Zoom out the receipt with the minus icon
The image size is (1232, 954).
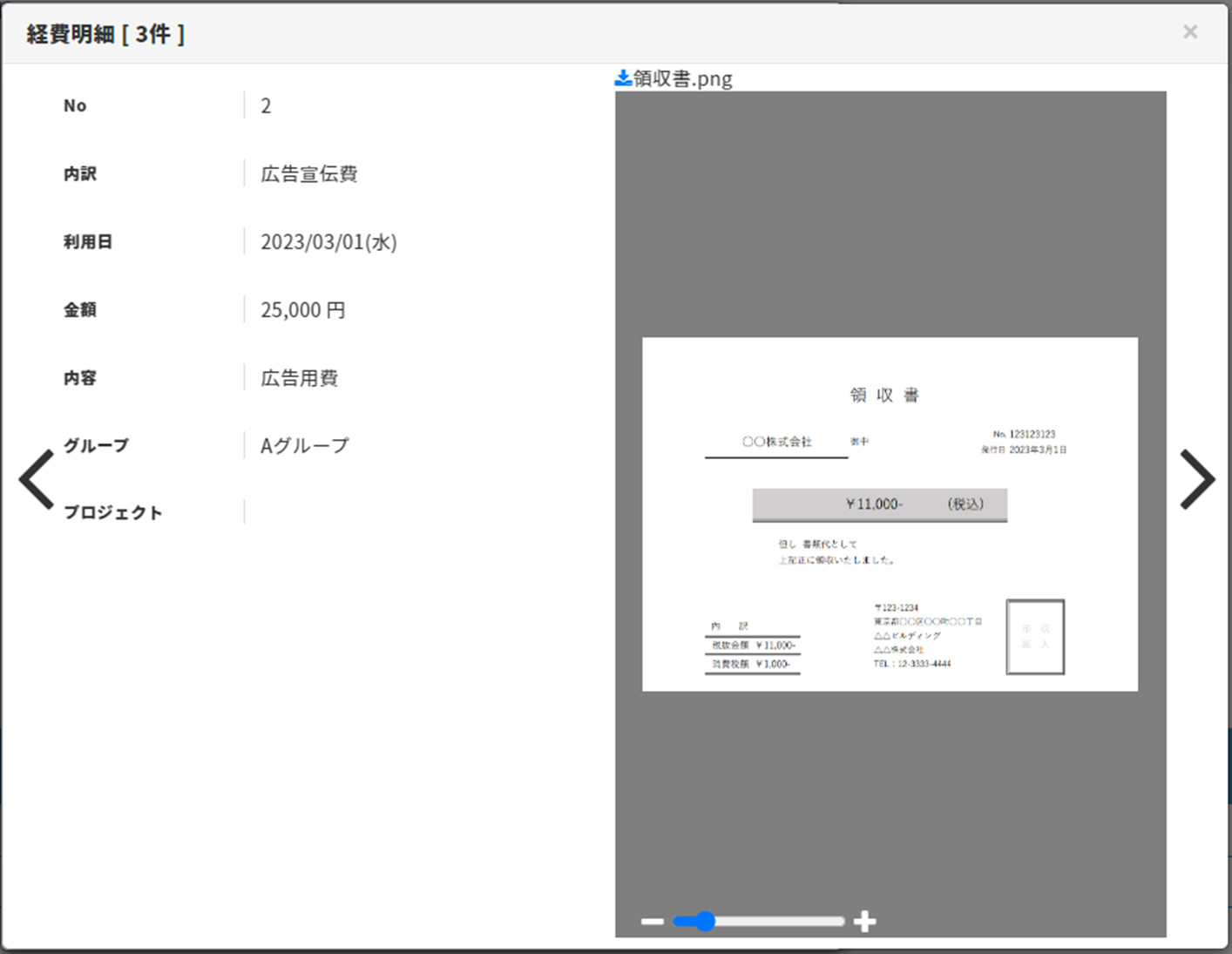click(653, 922)
